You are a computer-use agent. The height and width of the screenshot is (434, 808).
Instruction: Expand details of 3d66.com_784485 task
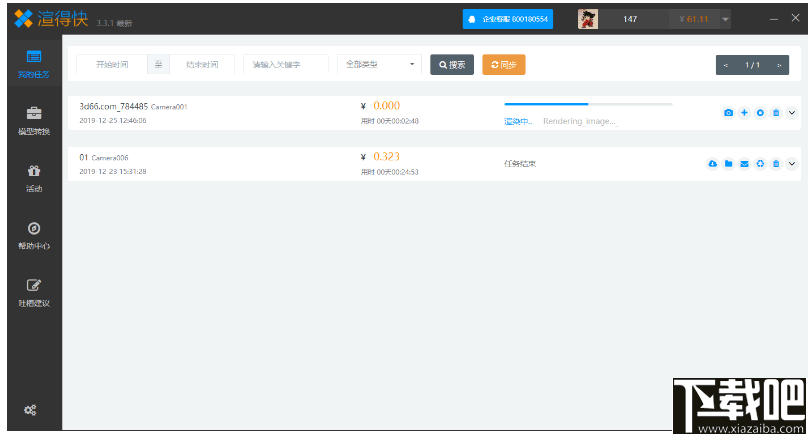tap(792, 113)
